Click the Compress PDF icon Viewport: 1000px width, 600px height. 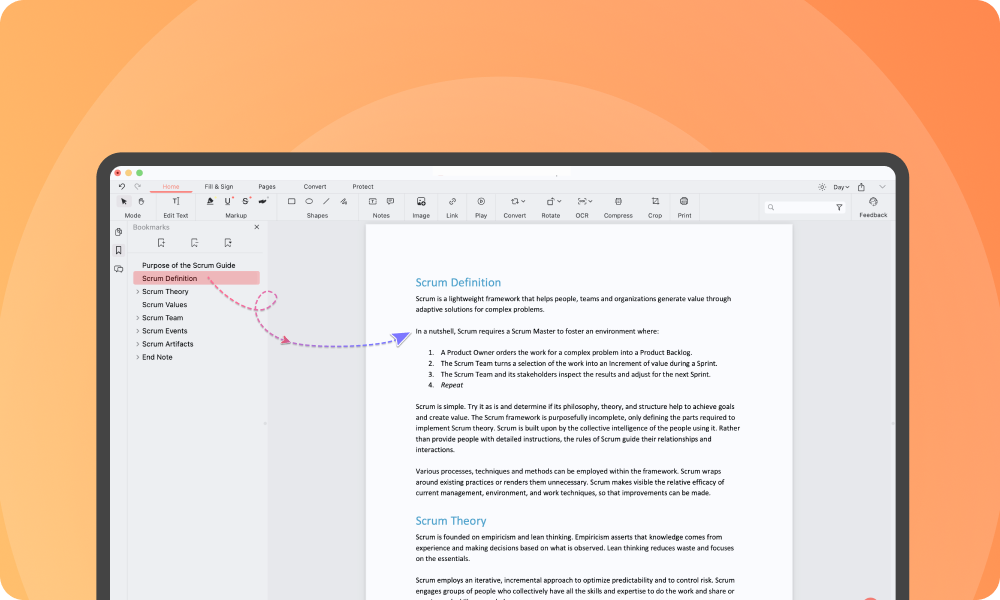(x=618, y=201)
